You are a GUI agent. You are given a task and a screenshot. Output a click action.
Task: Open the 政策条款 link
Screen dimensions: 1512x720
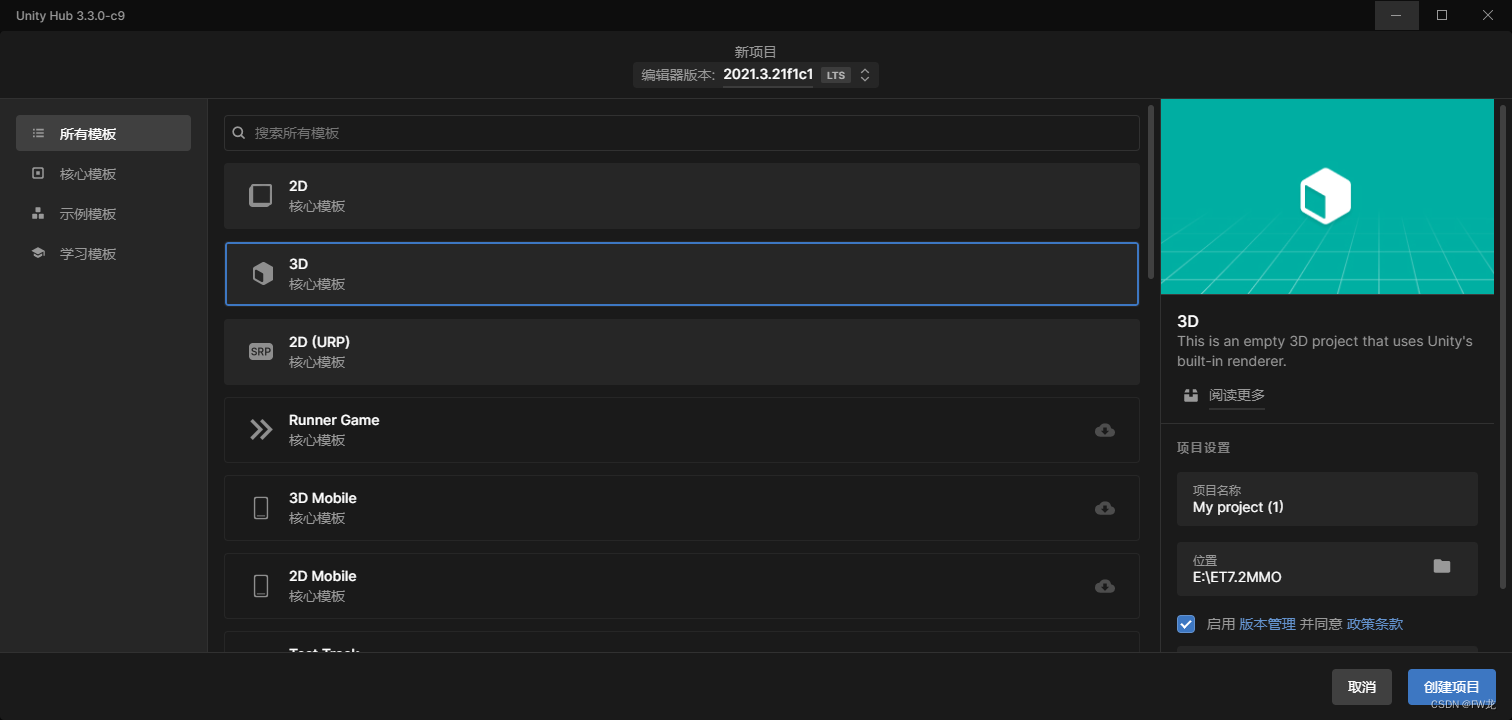pyautogui.click(x=1375, y=624)
